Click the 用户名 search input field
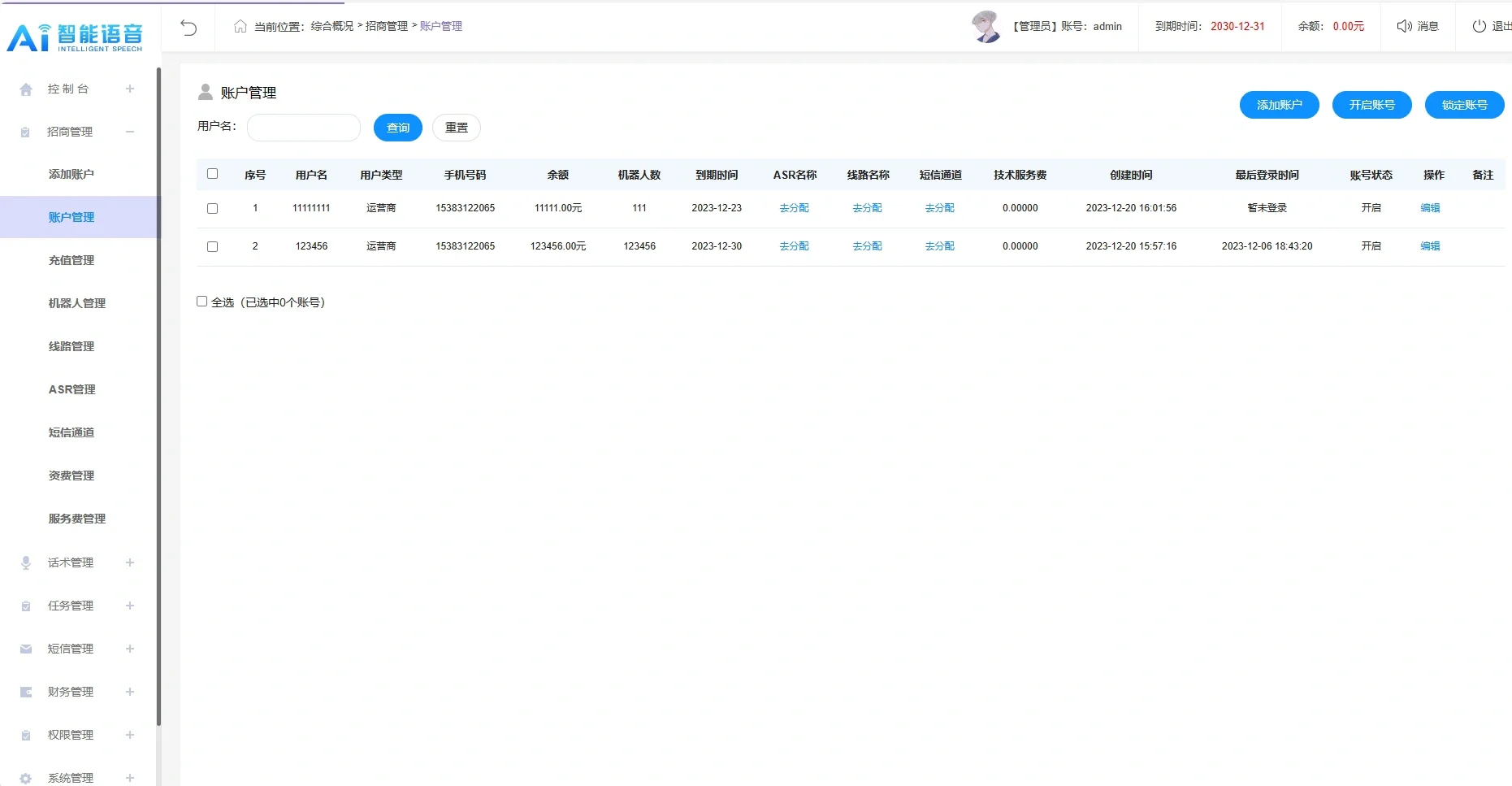The image size is (1512, 786). 303,128
